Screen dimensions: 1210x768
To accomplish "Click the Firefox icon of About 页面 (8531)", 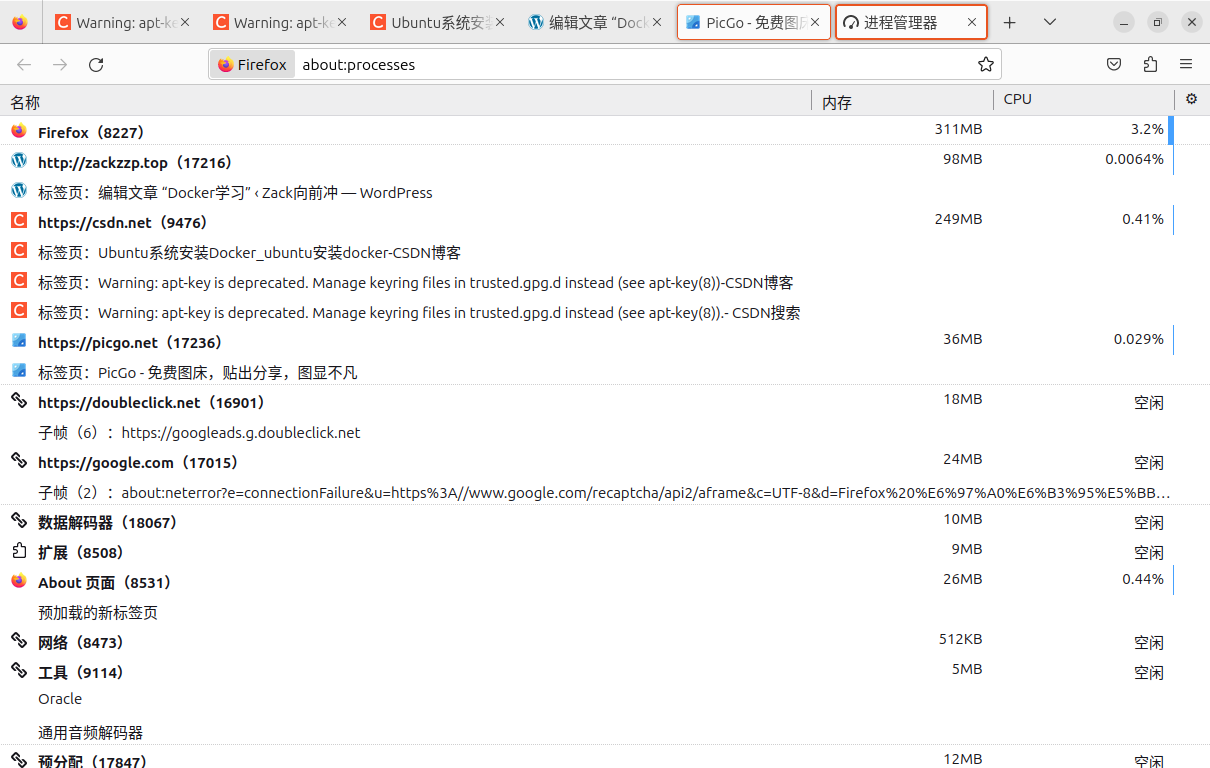I will click(x=18, y=580).
